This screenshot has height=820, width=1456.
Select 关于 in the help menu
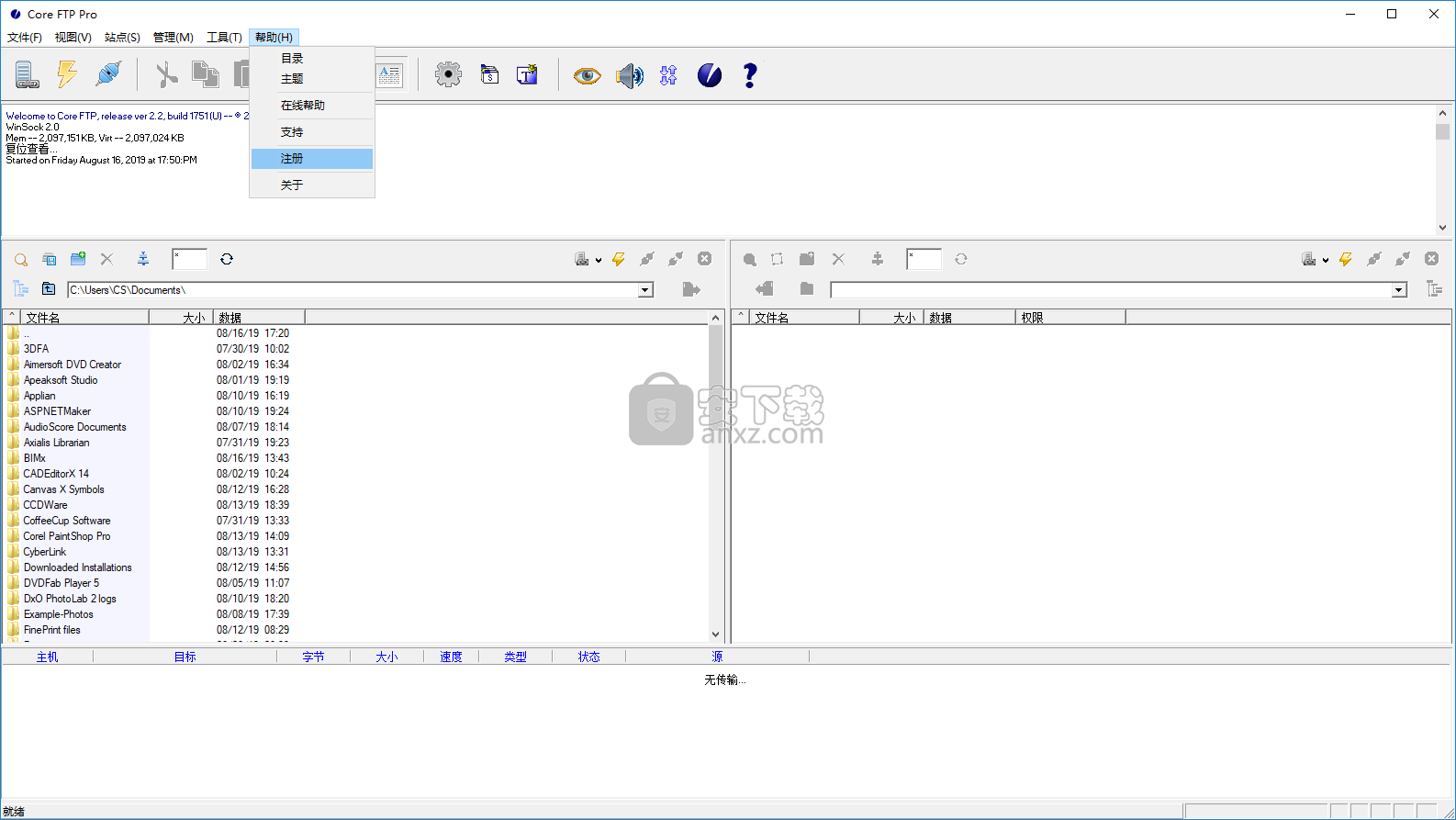[312, 185]
